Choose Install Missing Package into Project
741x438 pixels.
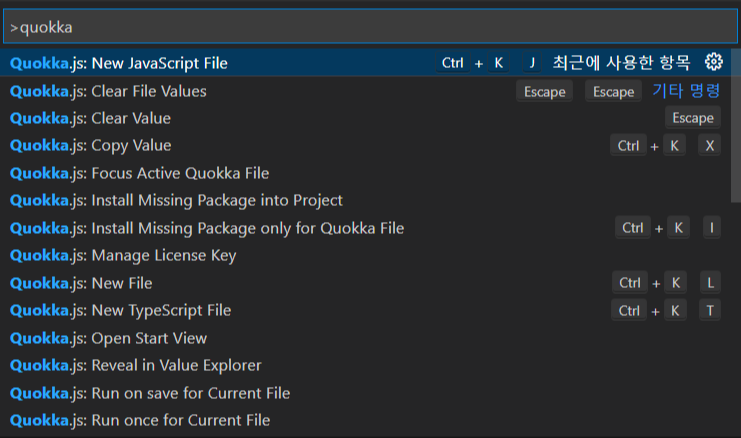(x=365, y=200)
